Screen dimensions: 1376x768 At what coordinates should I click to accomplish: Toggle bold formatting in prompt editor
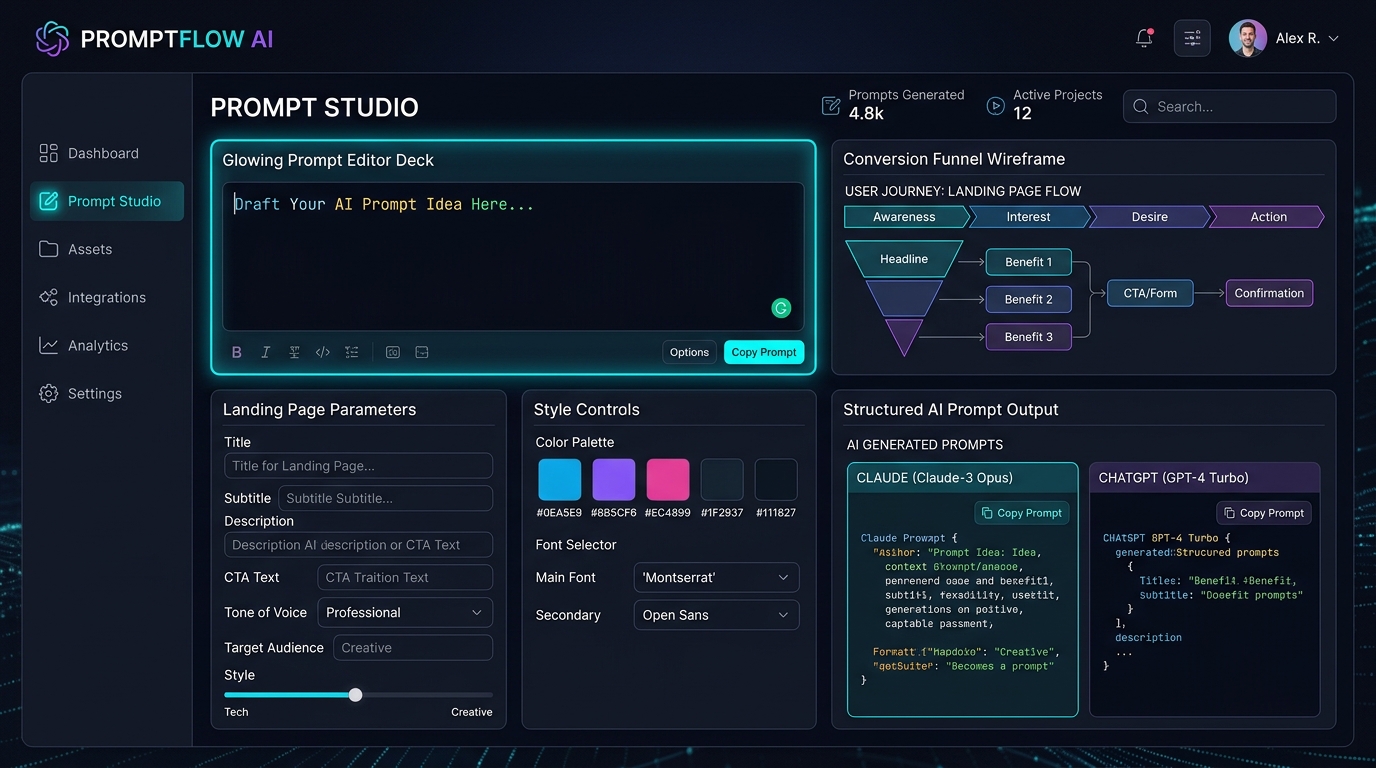pos(237,352)
